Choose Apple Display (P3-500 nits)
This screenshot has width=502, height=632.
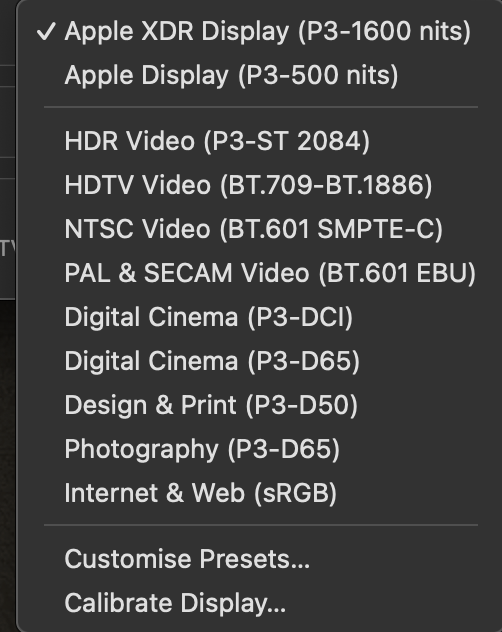(x=260, y=75)
